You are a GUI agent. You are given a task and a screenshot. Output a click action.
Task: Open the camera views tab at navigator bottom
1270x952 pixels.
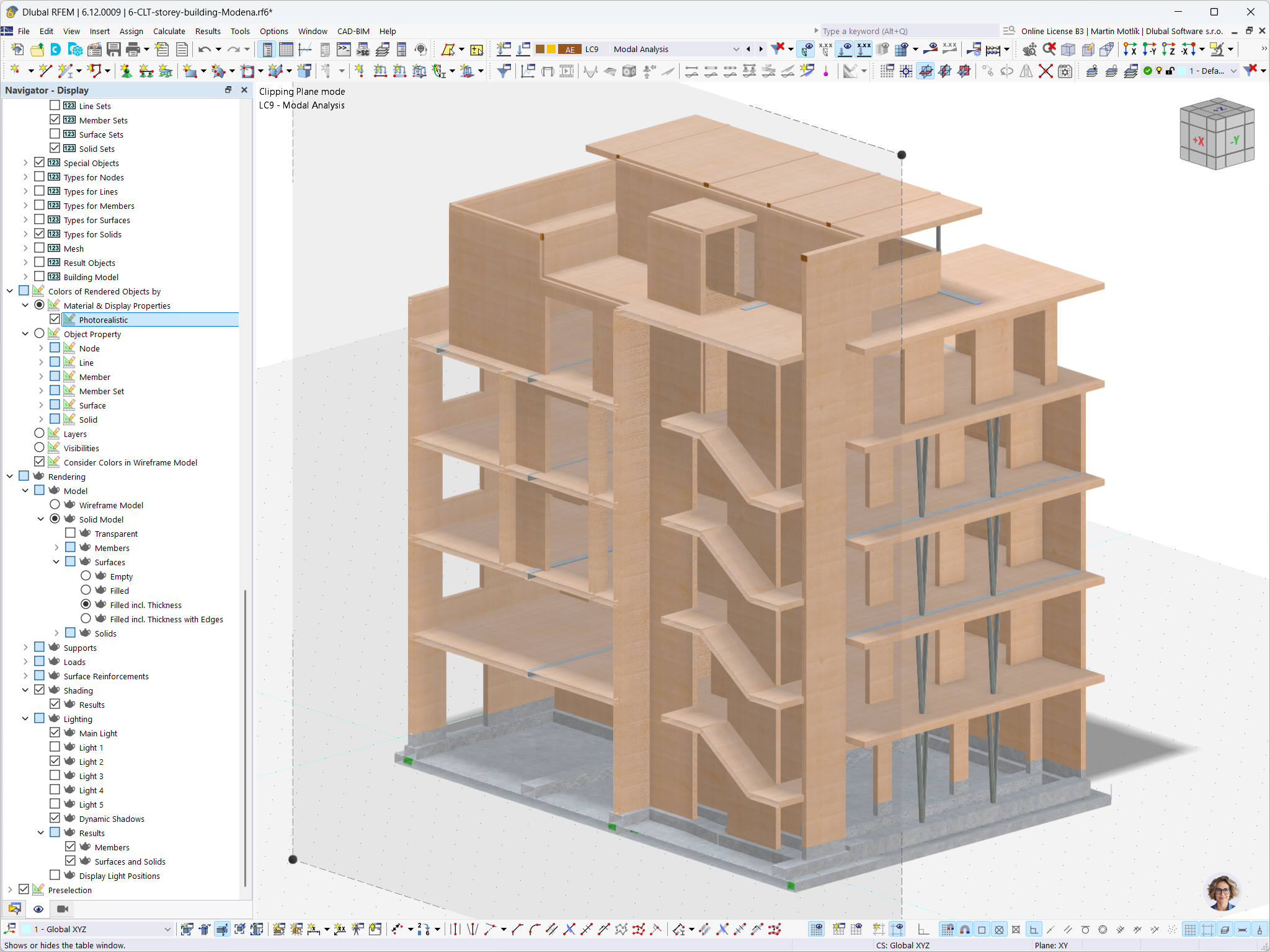[x=62, y=909]
